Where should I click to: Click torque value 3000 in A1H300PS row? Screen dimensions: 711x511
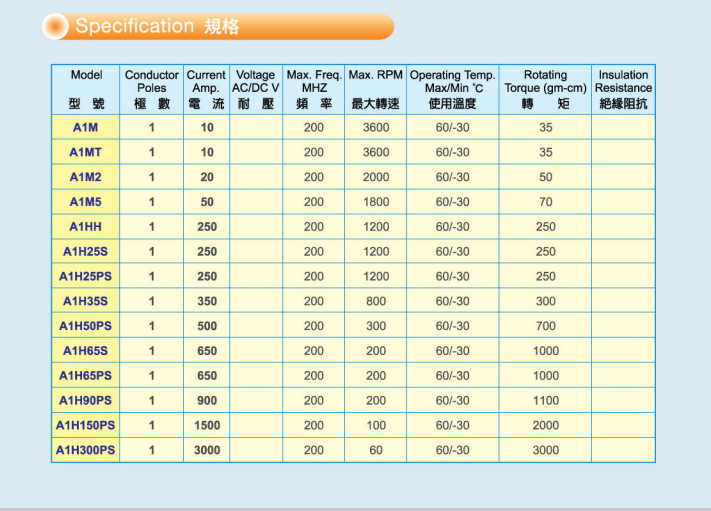546,450
